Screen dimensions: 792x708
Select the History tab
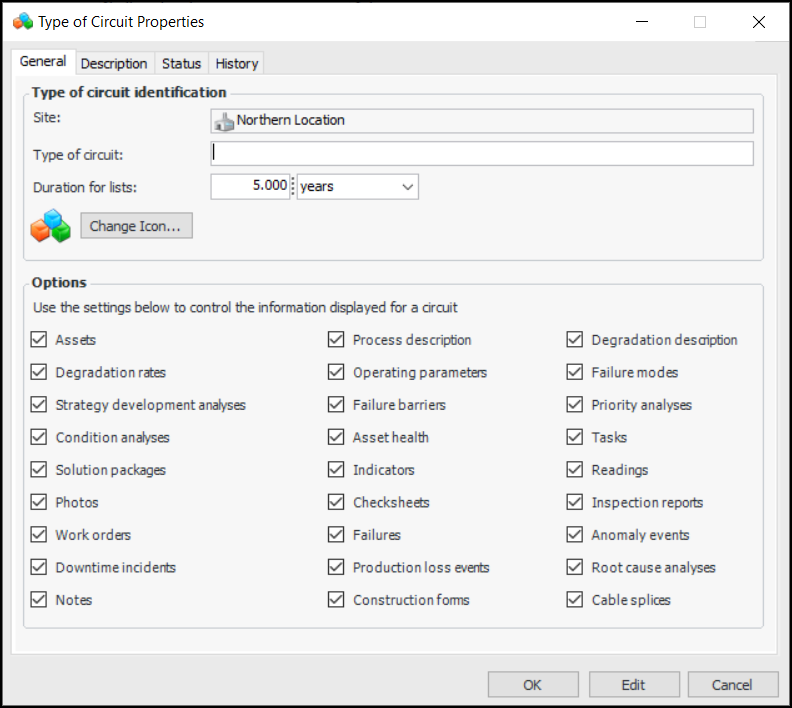tap(237, 63)
